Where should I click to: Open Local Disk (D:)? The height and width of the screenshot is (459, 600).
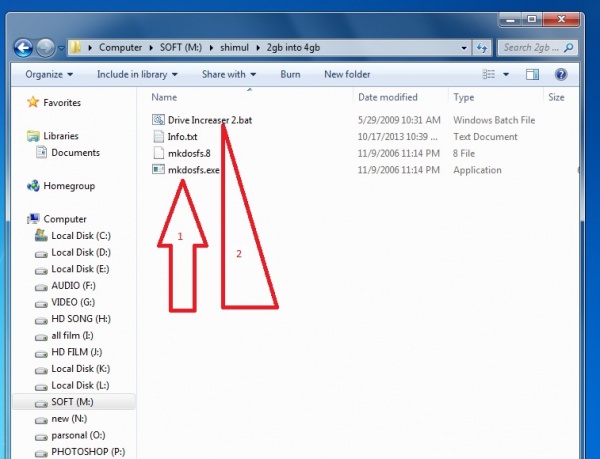coord(81,252)
